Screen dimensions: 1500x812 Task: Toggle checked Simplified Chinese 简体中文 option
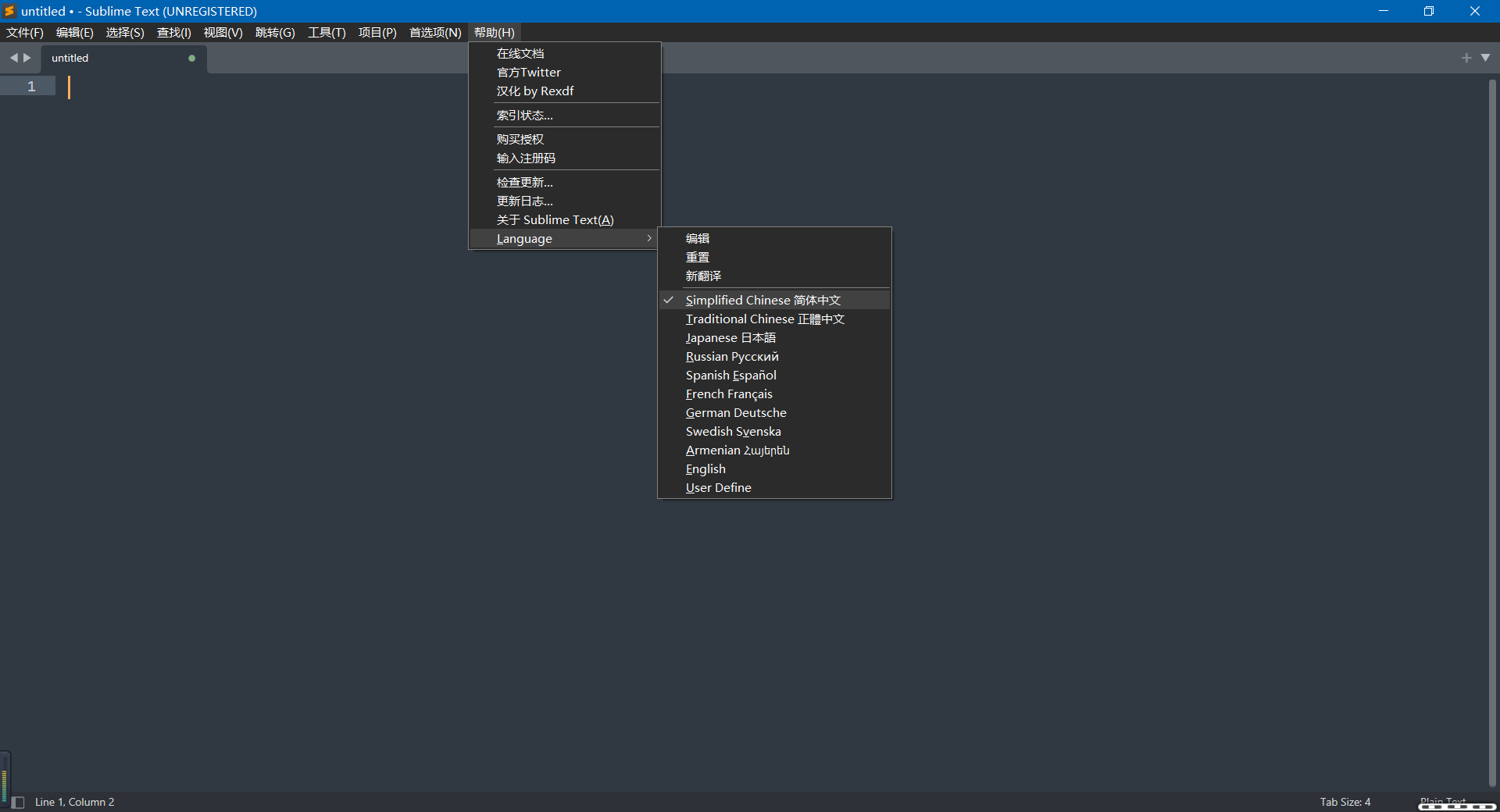[x=774, y=301]
